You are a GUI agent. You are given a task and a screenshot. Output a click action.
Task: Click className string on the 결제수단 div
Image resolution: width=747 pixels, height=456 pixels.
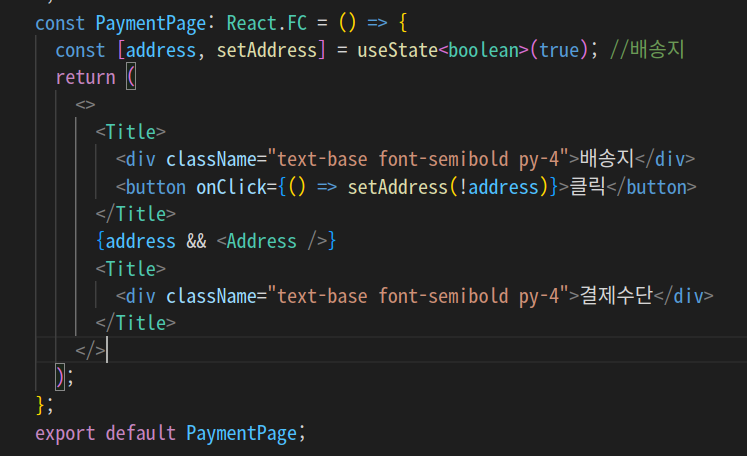pyautogui.click(x=418, y=296)
